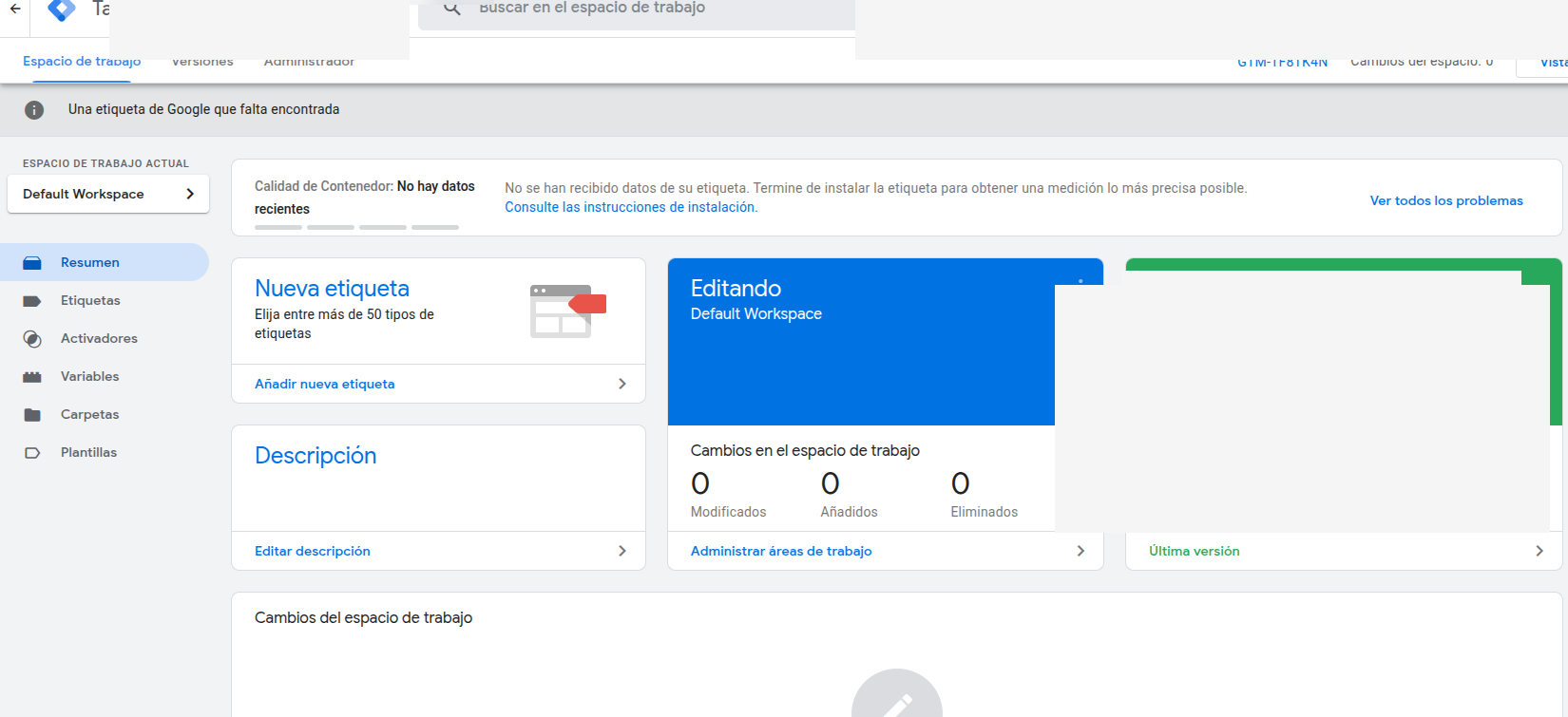Click the Añadidos count
This screenshot has width=1568, height=717.
click(x=831, y=483)
